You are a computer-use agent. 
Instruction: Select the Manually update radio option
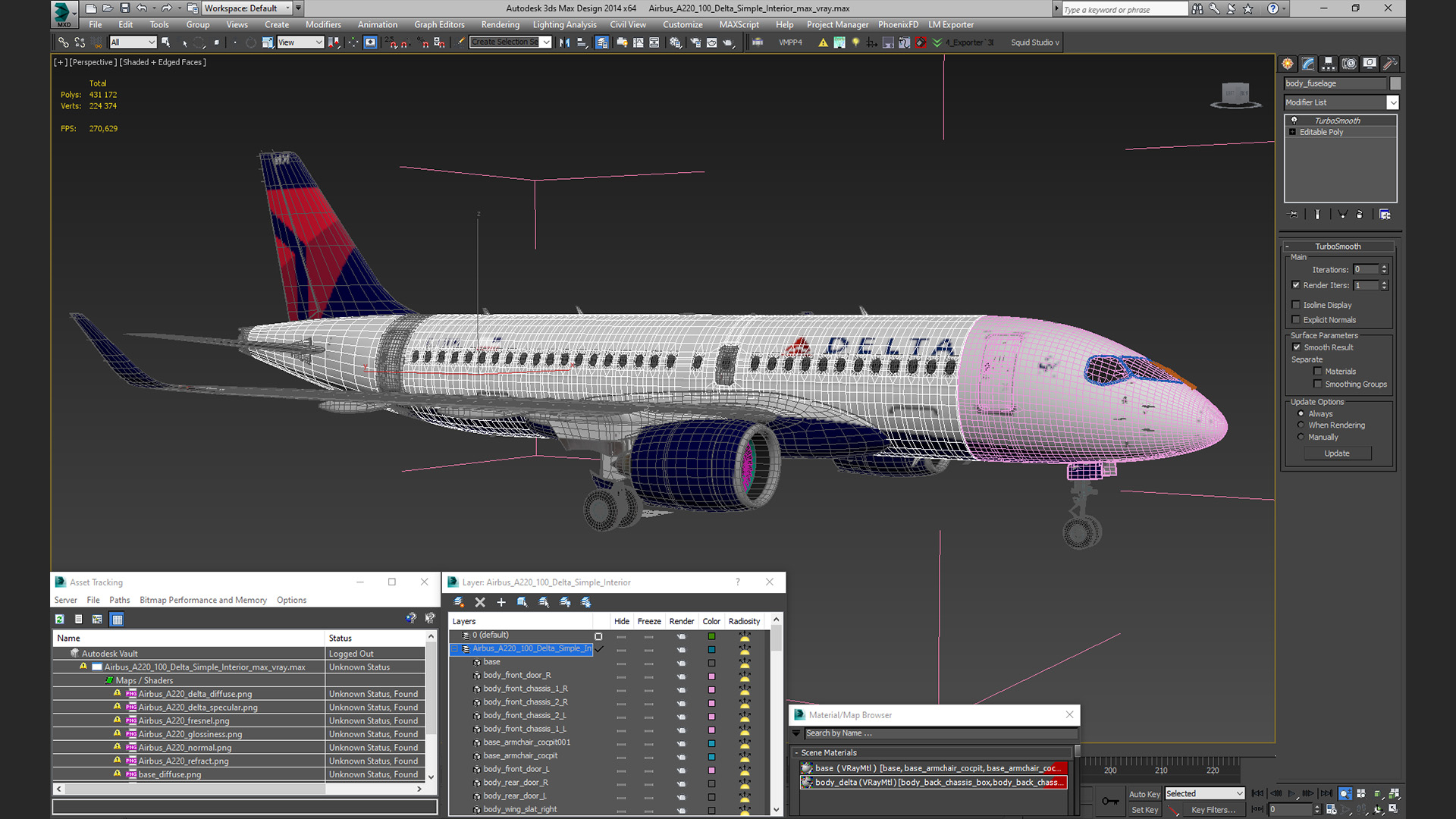tap(1301, 438)
